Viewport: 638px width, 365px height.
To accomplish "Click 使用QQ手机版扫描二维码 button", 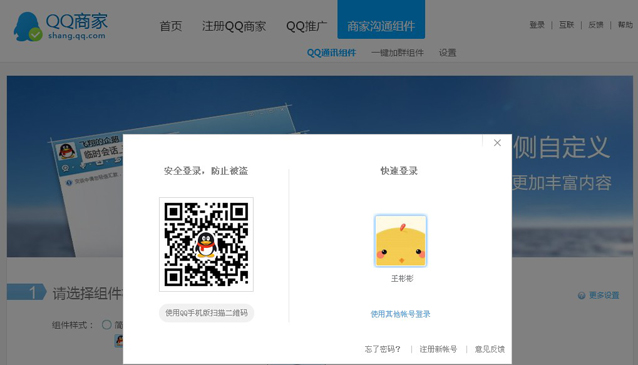I will [206, 313].
